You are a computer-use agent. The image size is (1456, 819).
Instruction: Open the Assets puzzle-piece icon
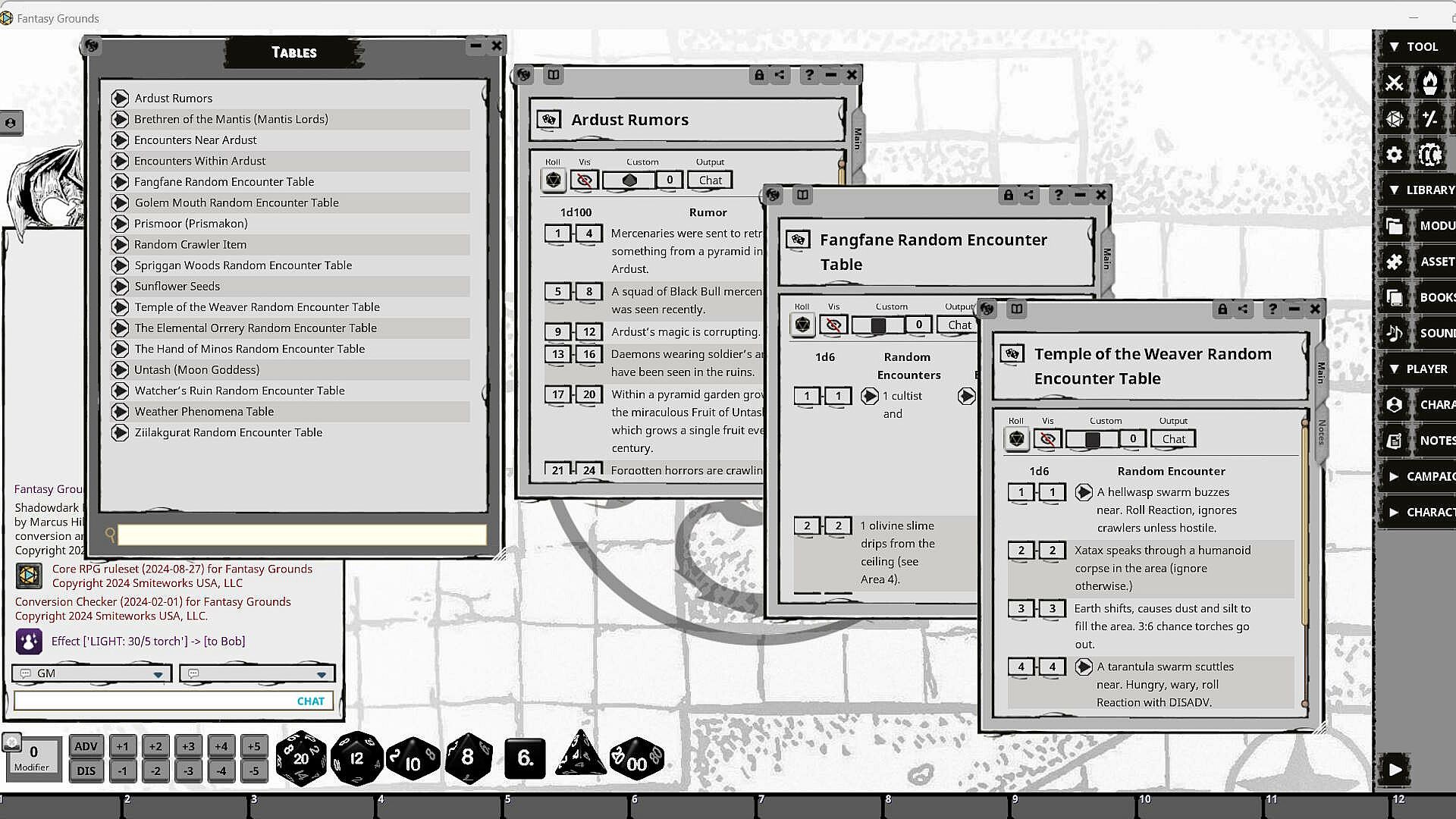coord(1395,262)
